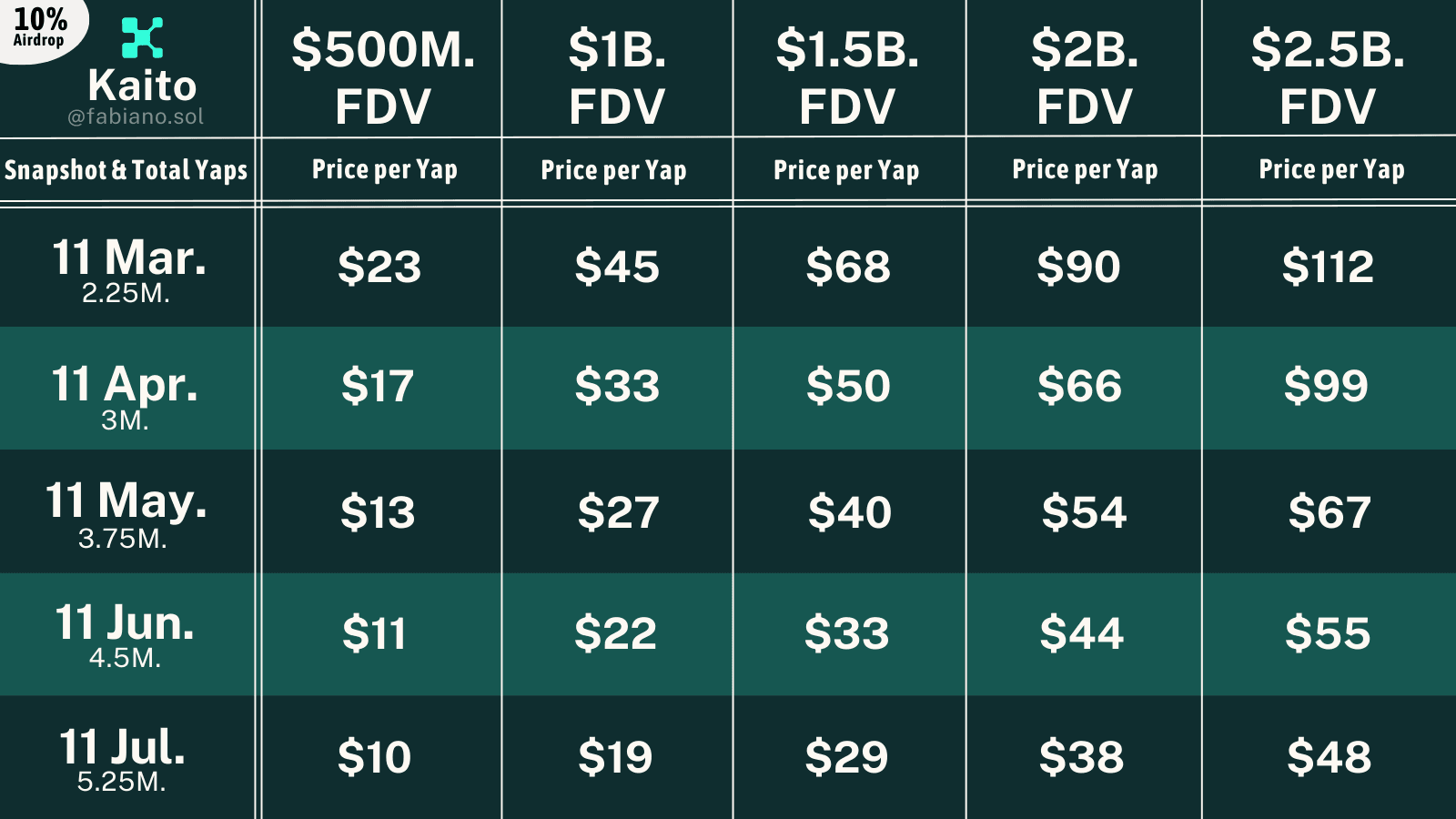
Task: Click the 3.75M. total yaps label
Action: click(x=123, y=539)
